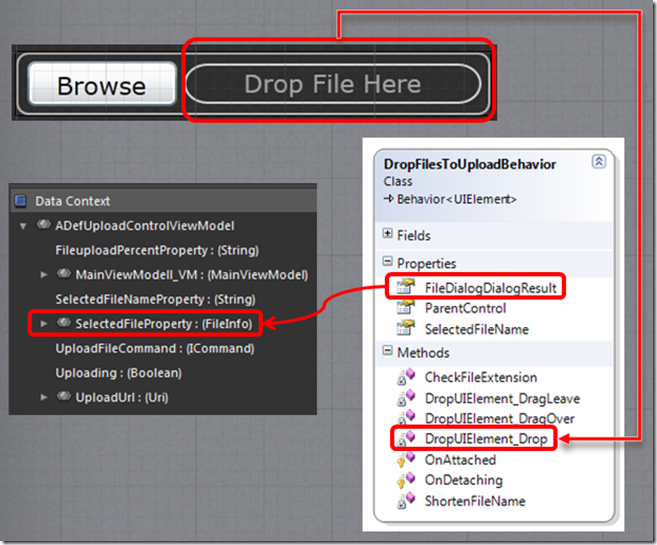
Task: Expand the SelectedFileProperty tree node
Action: (44, 323)
